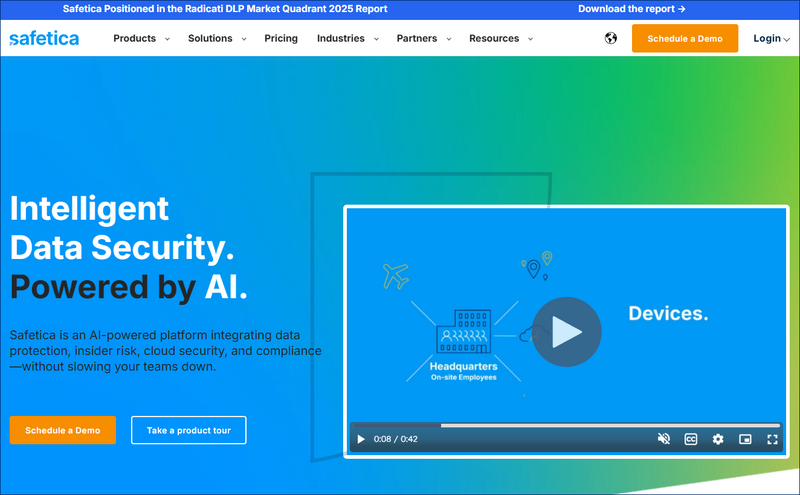The height and width of the screenshot is (495, 800).
Task: Click Schedule a Demo below hero text
Action: click(x=63, y=430)
